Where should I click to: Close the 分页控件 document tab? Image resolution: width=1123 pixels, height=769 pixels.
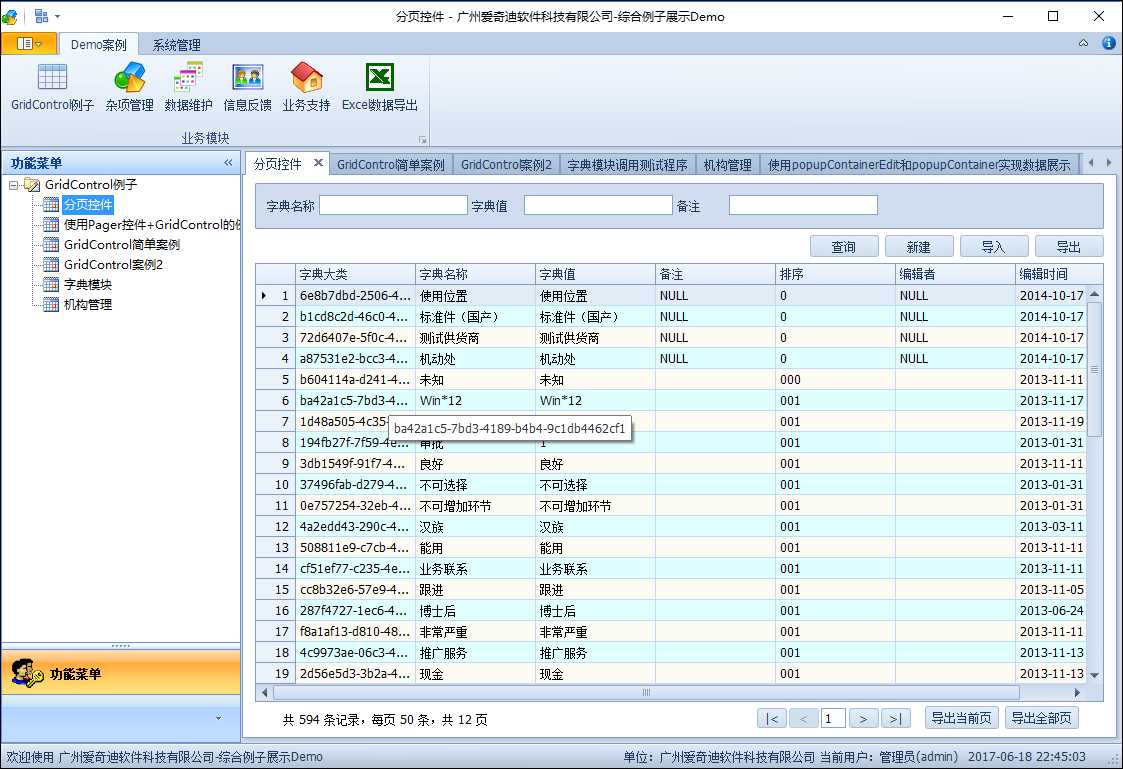[x=318, y=163]
